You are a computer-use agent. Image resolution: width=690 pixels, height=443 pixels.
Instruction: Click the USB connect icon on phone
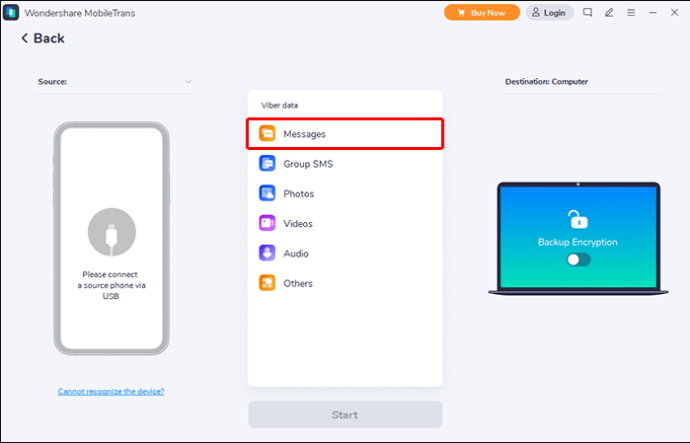tap(112, 232)
